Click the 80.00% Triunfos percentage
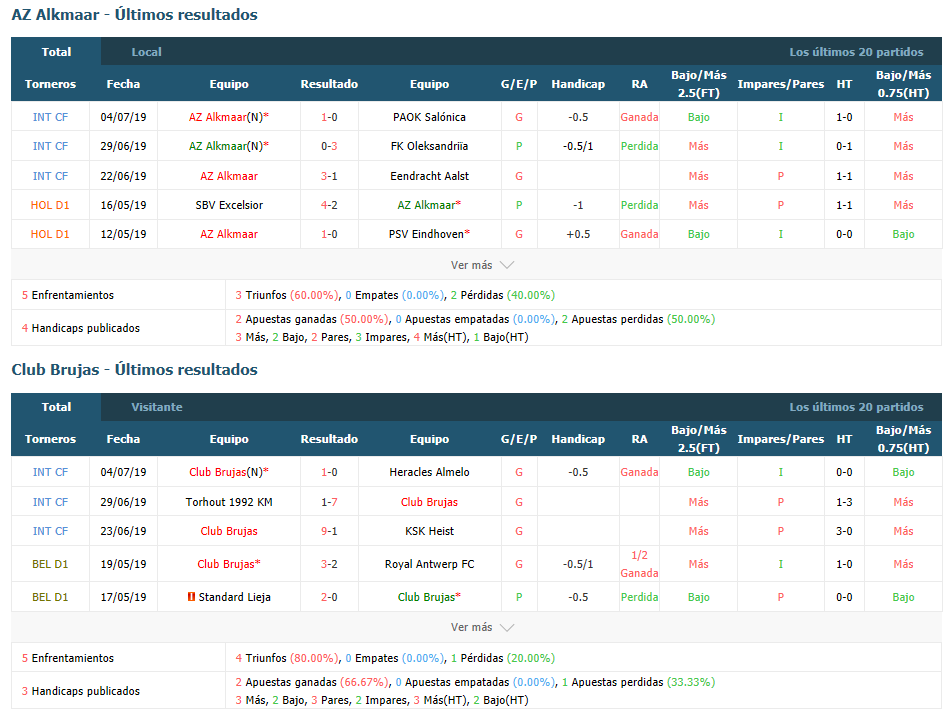 [314, 658]
